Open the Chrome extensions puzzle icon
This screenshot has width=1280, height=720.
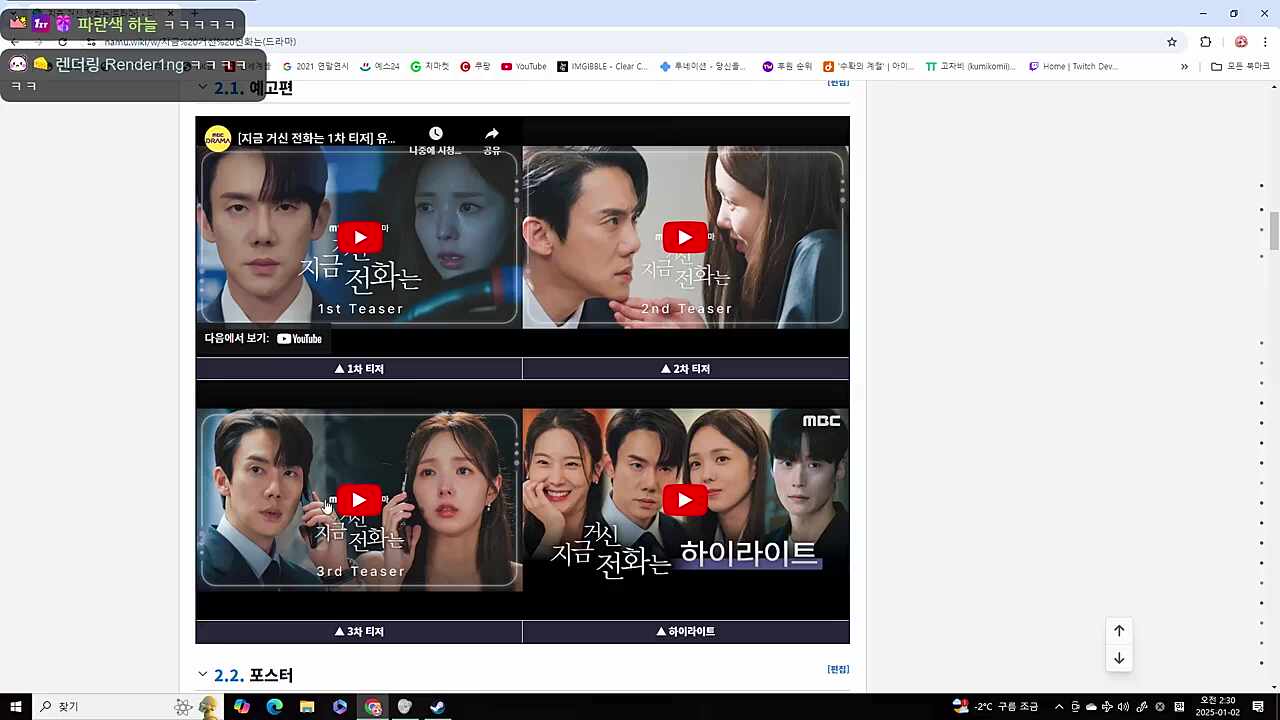(x=1206, y=42)
